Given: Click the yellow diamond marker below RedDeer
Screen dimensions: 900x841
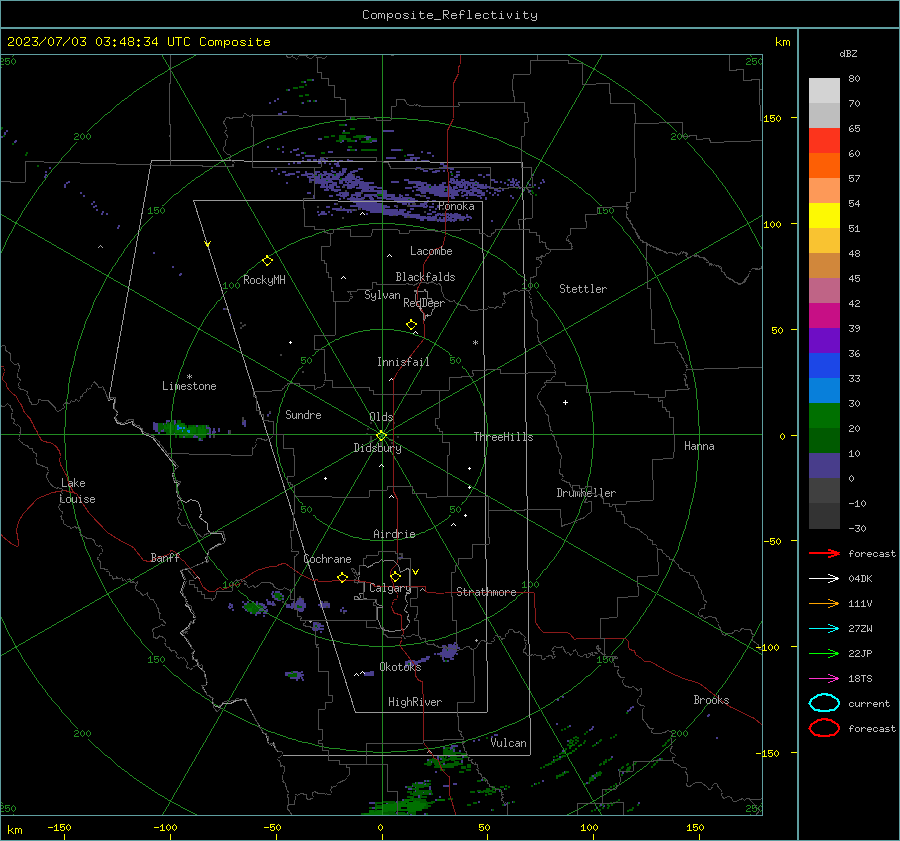Looking at the screenshot, I should (412, 325).
